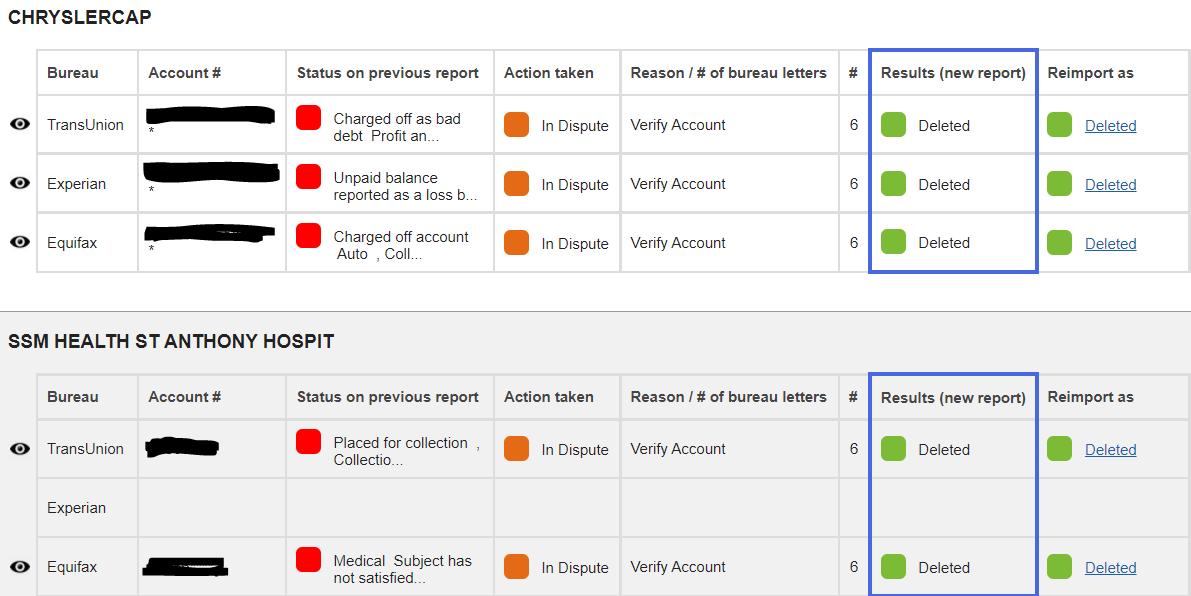Open Deleted link in CHRYSLERCAP TransUnion row
This screenshot has width=1191, height=596.
pyautogui.click(x=1110, y=126)
